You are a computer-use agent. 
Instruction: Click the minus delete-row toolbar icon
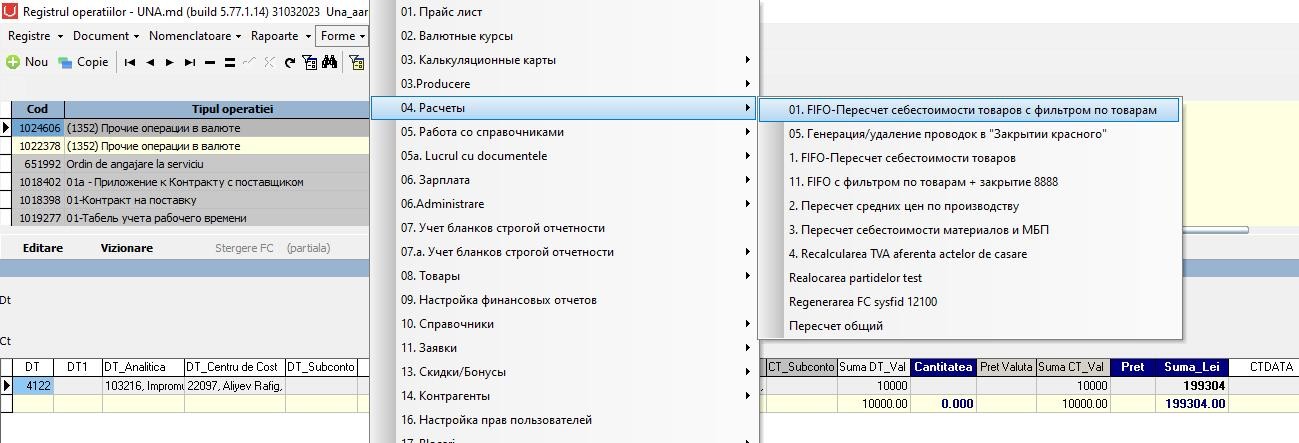coord(210,62)
